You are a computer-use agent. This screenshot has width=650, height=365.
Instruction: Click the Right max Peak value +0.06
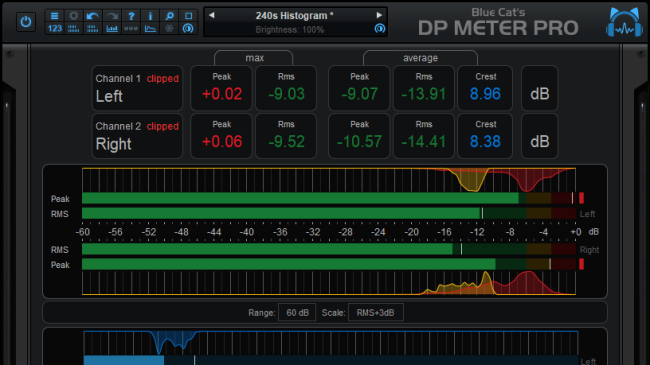point(222,141)
